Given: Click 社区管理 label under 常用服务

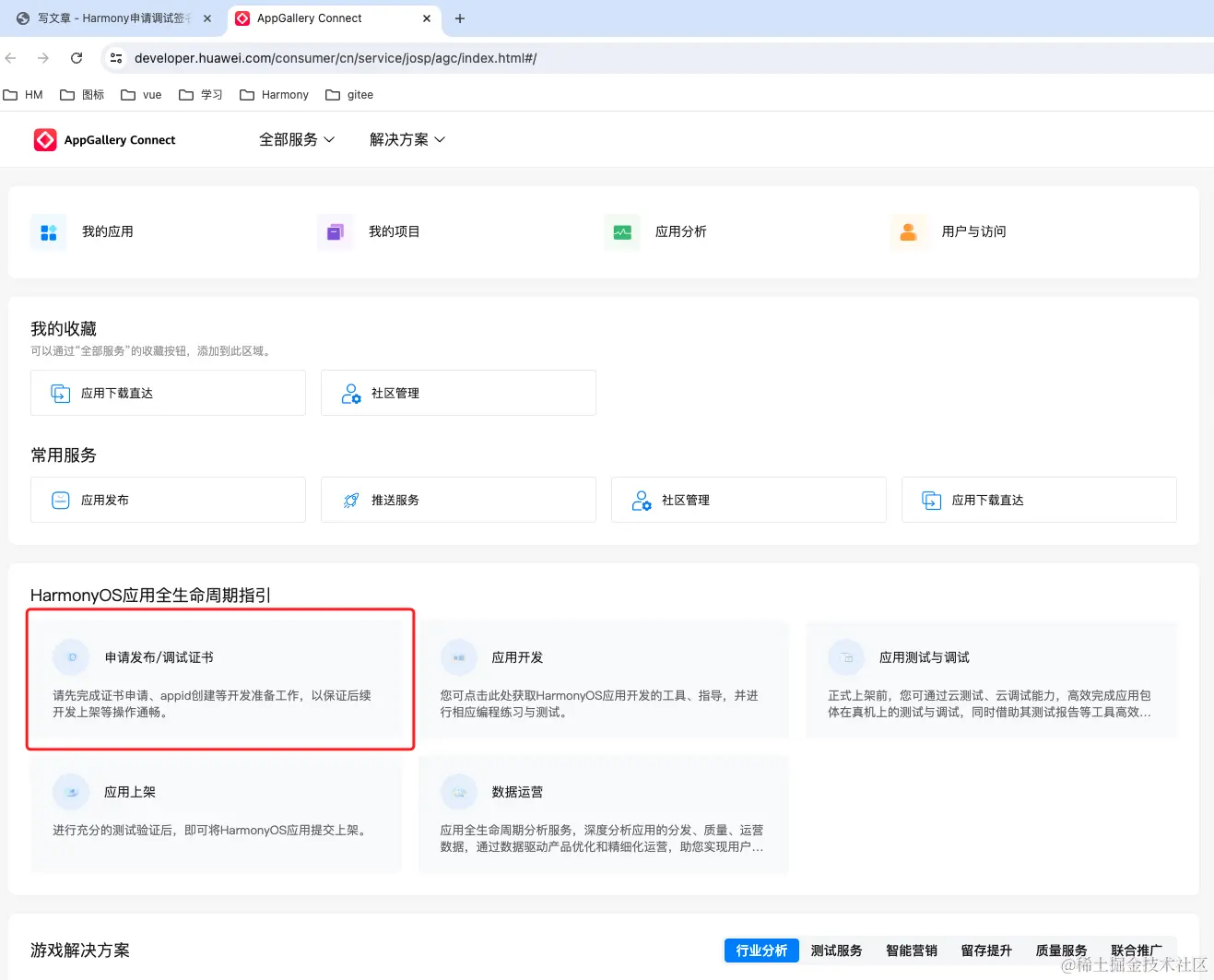Looking at the screenshot, I should coord(686,501).
